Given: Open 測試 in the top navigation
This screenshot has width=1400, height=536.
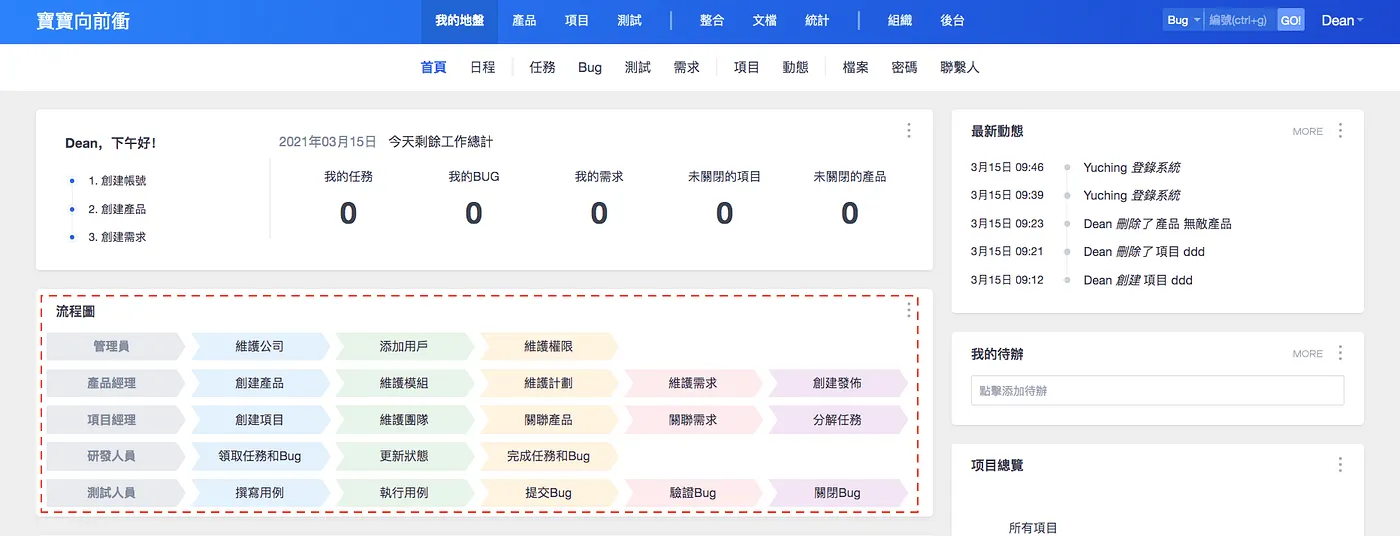Looking at the screenshot, I should [630, 21].
